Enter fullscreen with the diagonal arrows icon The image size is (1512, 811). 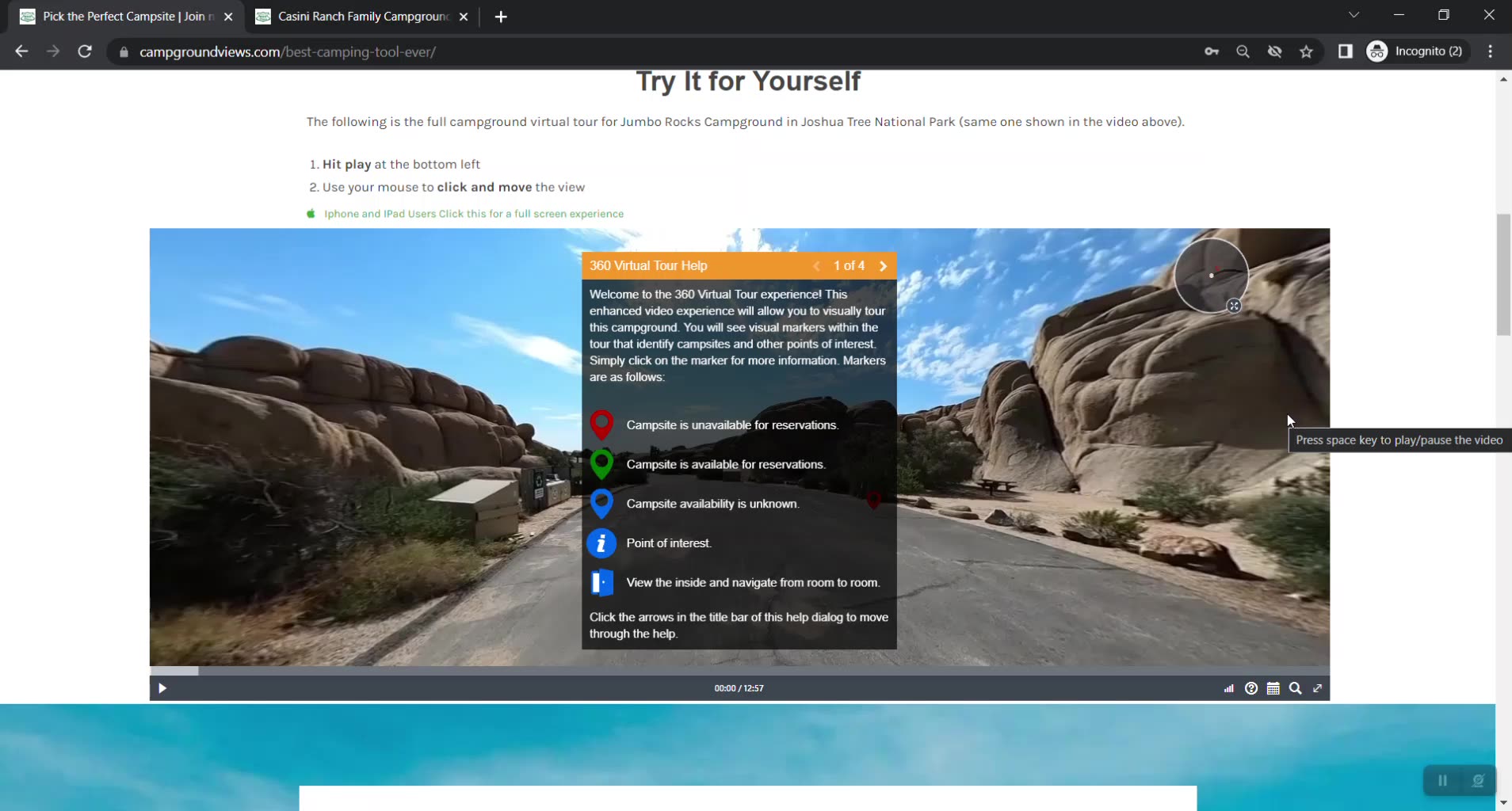[x=1318, y=688]
